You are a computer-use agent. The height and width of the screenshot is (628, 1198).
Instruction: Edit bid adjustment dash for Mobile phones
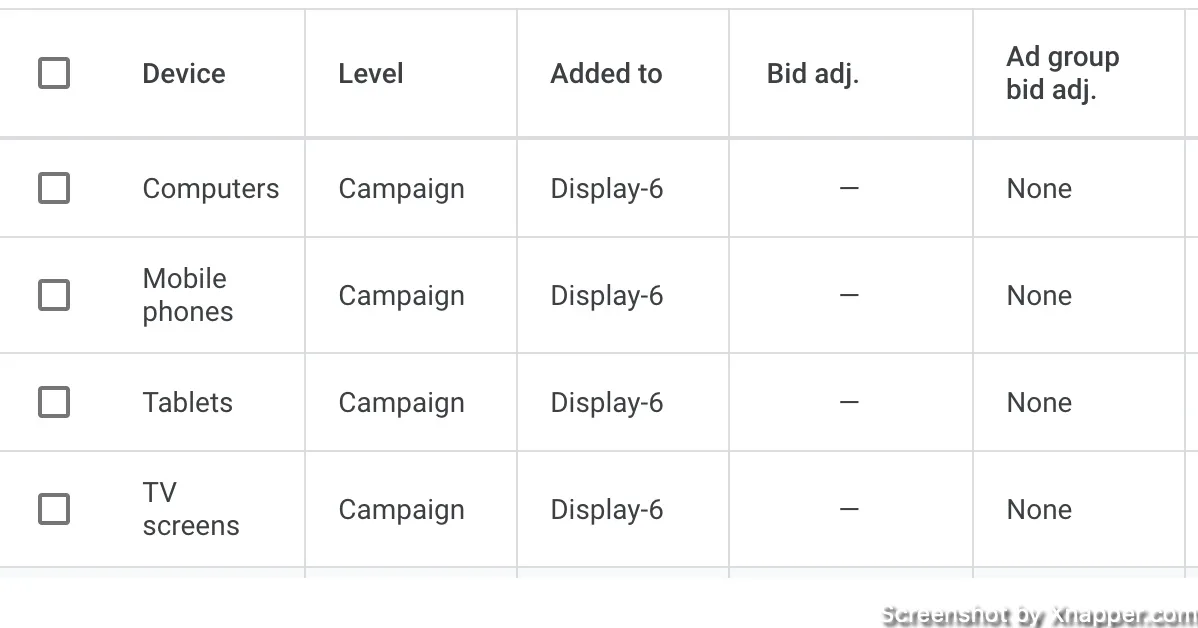point(850,295)
